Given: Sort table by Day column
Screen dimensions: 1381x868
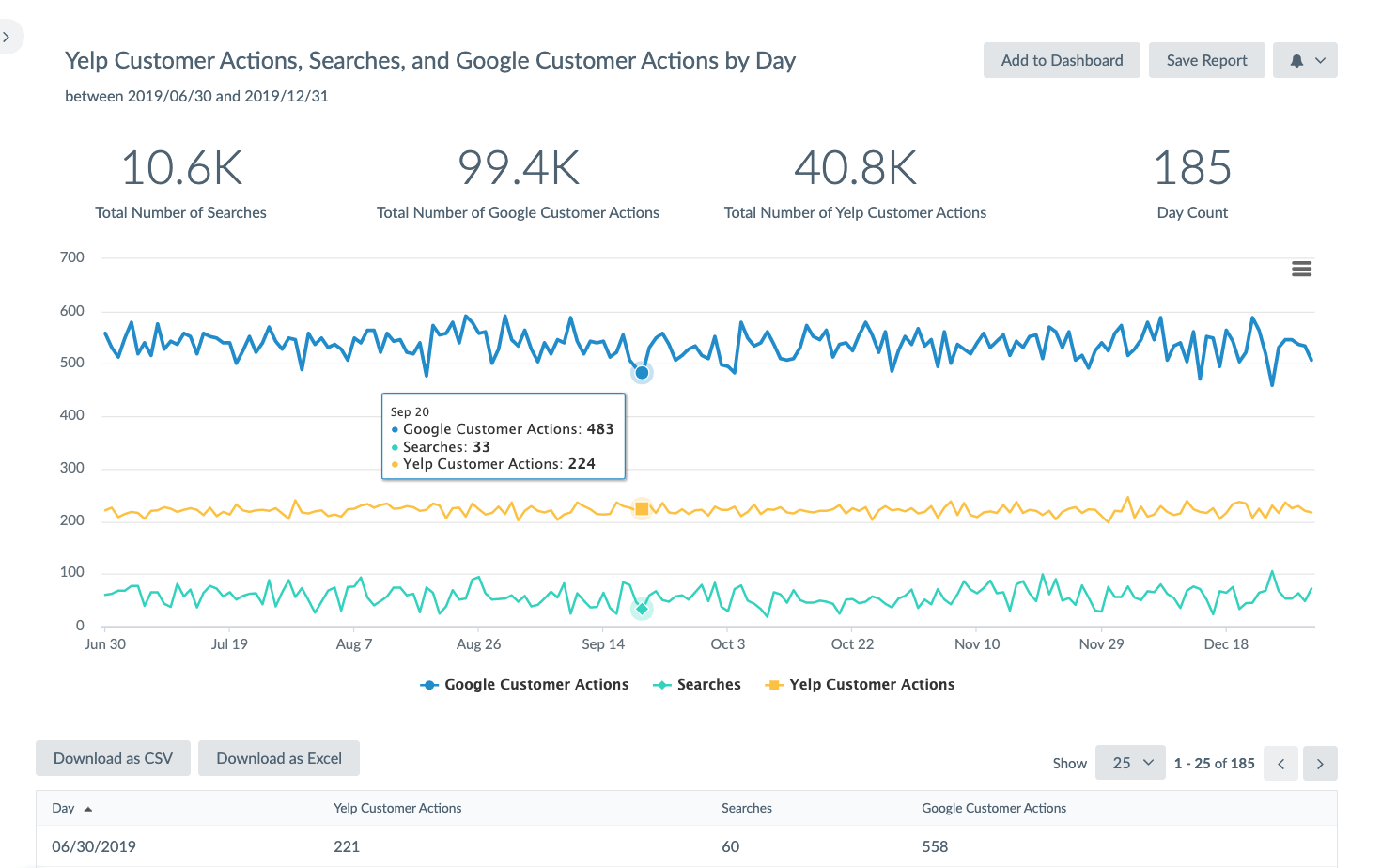Looking at the screenshot, I should (x=71, y=808).
